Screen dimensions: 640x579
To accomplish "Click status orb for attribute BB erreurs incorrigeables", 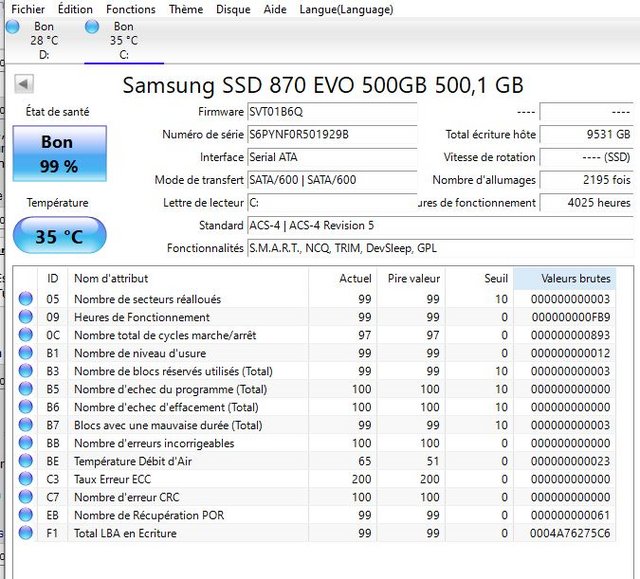I will click(x=25, y=443).
